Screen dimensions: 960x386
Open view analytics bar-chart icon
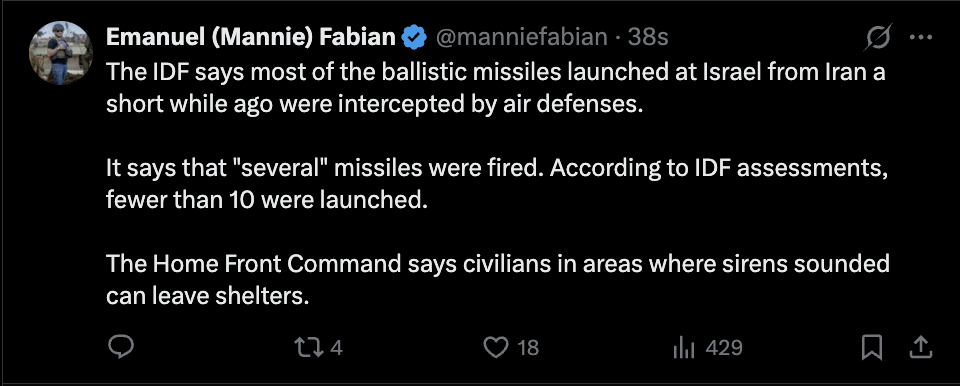[x=684, y=348]
